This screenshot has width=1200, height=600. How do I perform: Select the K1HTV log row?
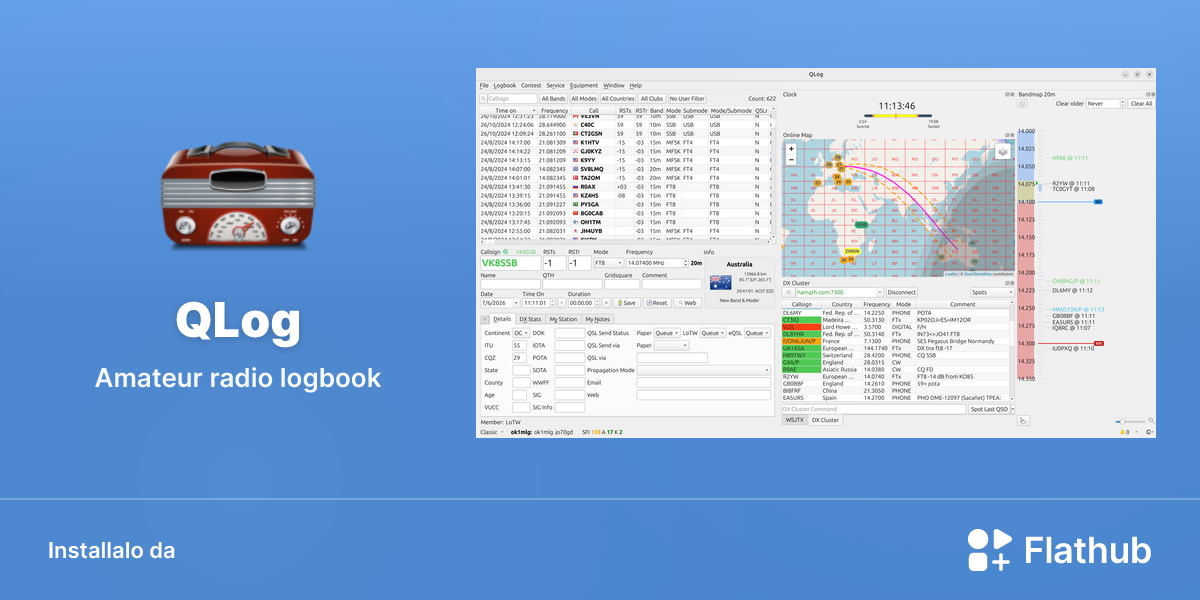tap(626, 142)
